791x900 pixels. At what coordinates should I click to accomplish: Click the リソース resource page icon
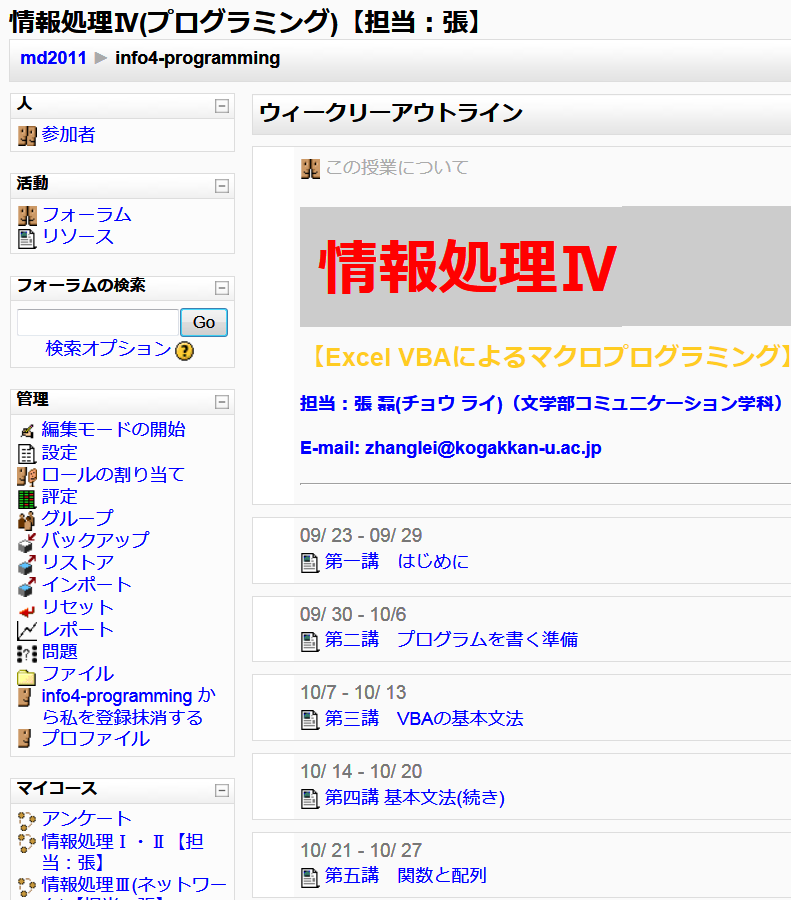26,239
